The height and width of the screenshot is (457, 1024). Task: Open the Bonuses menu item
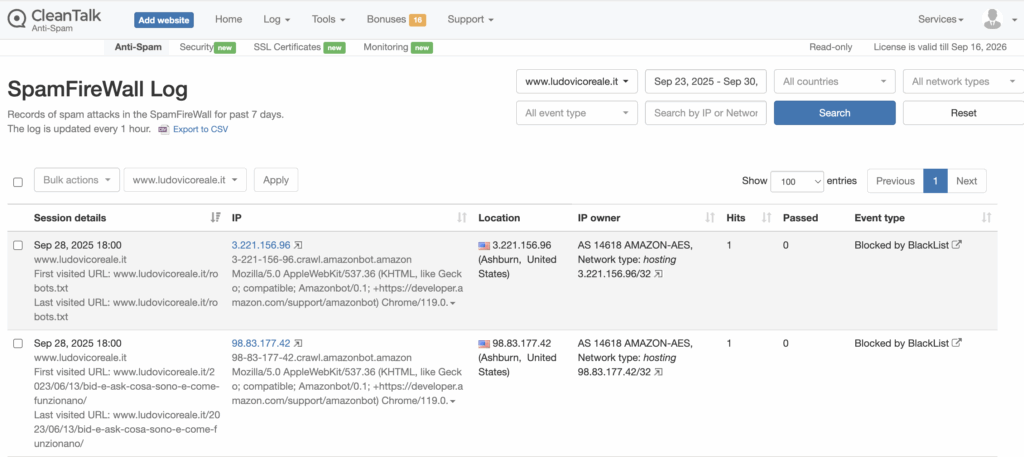tap(396, 20)
